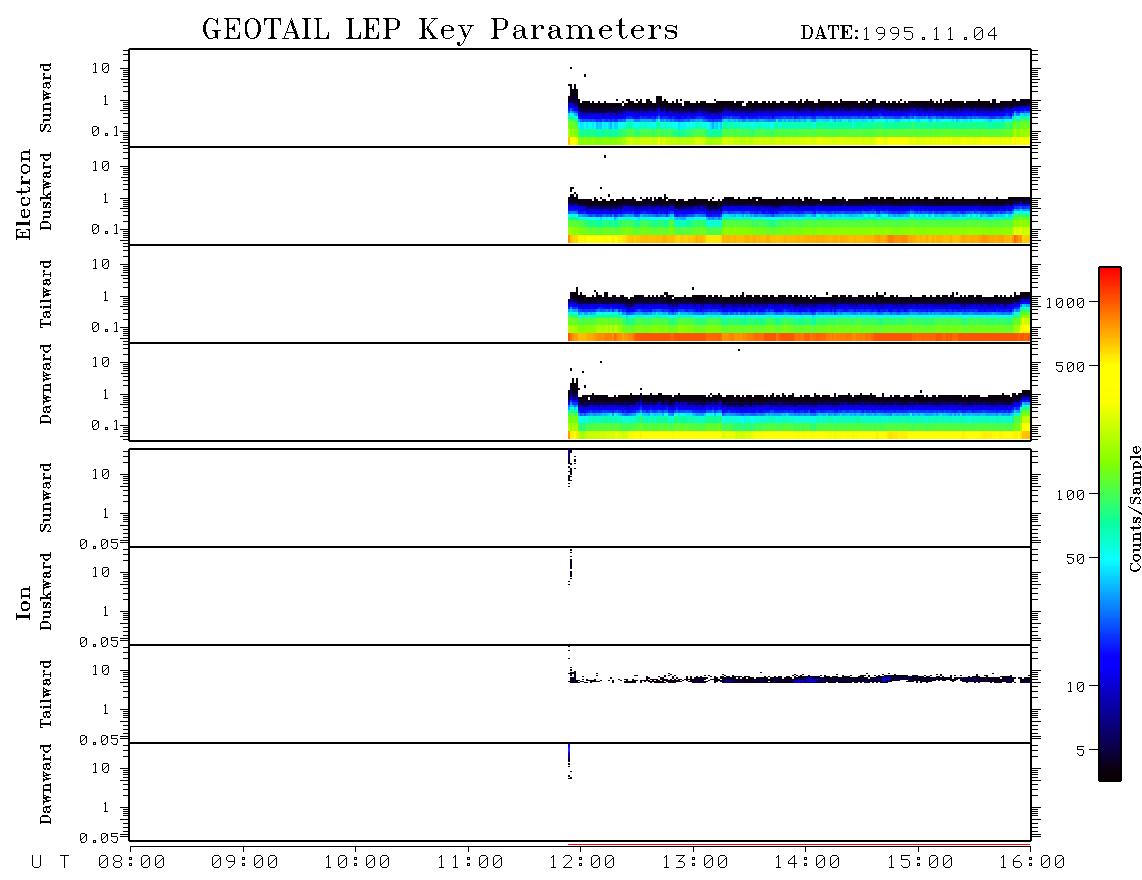1142x880 pixels.
Task: Click the vertical "Electron" group label
Action: tap(23, 195)
